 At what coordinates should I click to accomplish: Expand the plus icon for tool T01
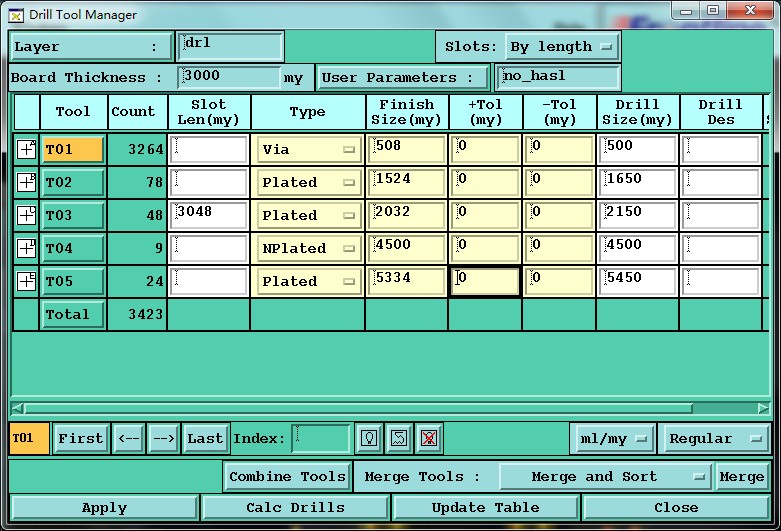coord(26,149)
